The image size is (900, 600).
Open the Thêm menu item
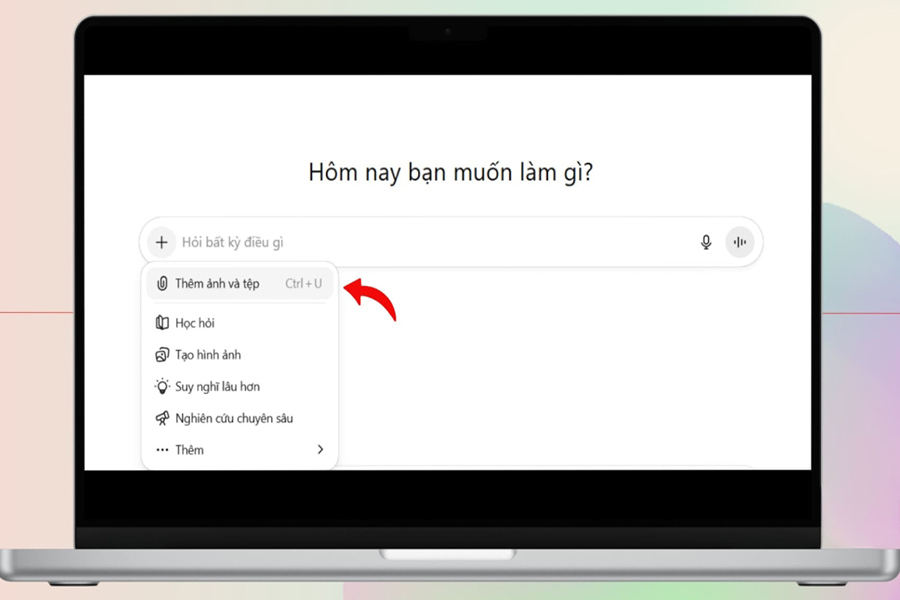tap(239, 450)
